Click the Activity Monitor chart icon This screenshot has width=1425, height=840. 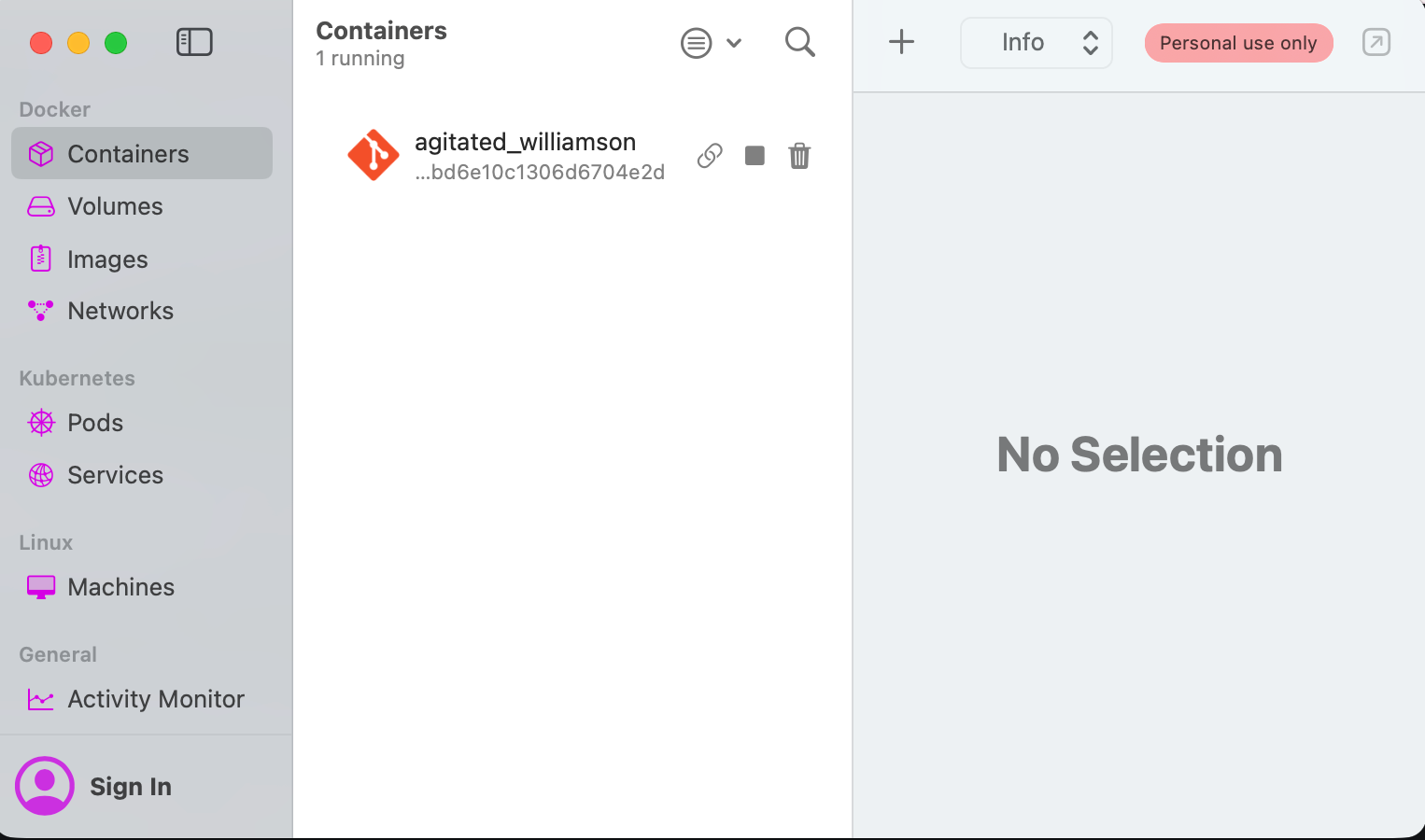41,699
